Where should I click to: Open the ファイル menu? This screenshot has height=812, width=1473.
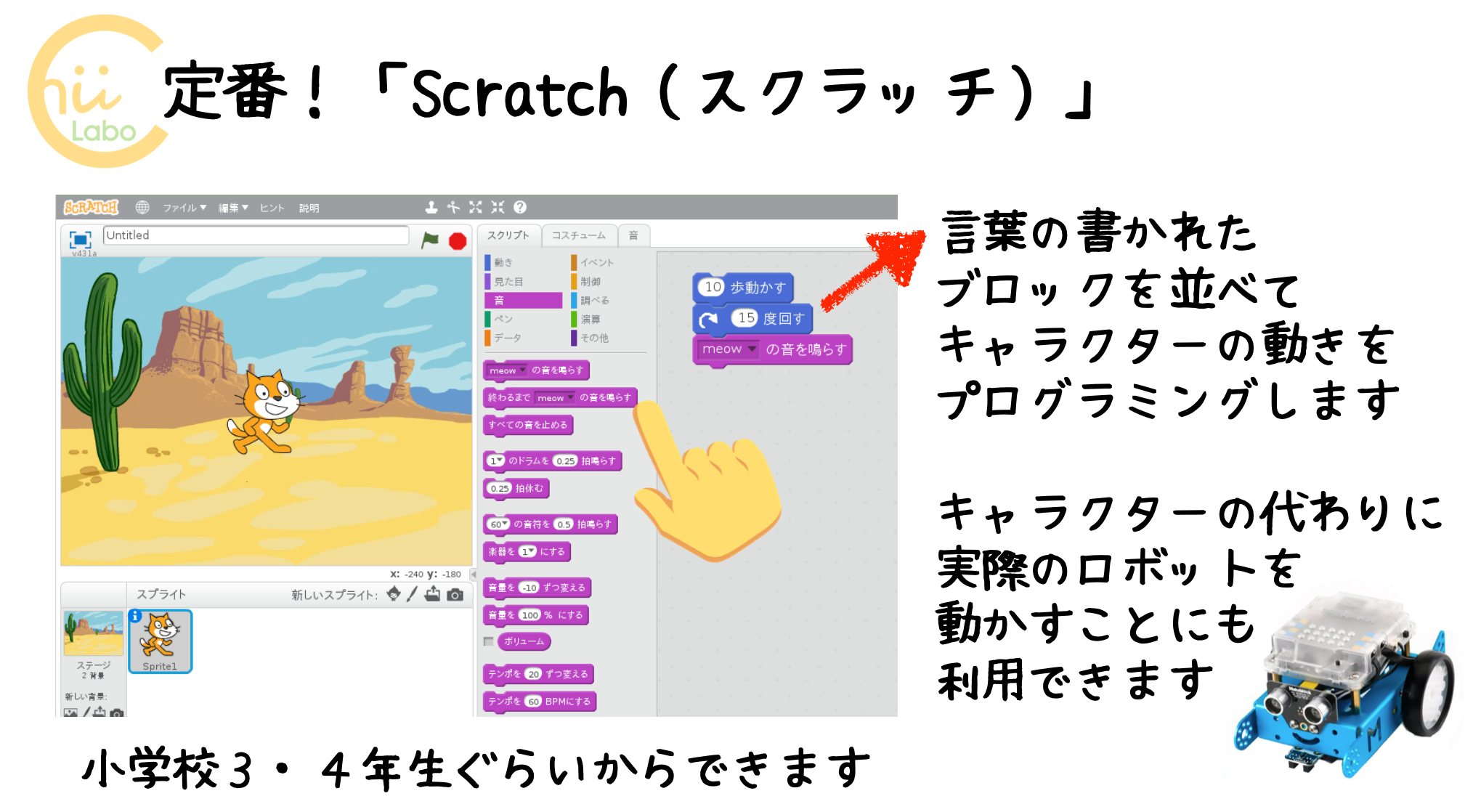(183, 207)
